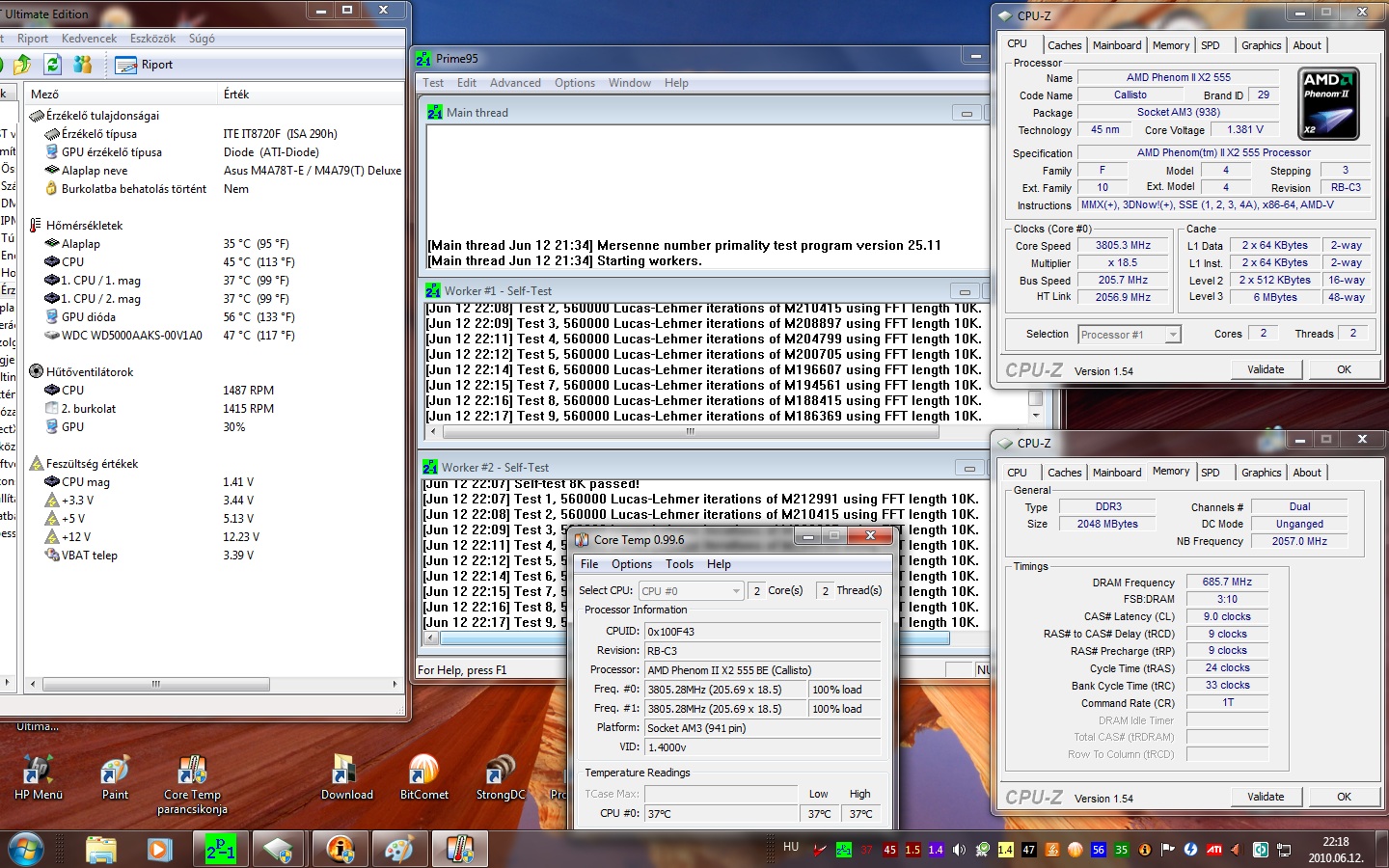Open the Download folder desktop shortcut

click(346, 777)
